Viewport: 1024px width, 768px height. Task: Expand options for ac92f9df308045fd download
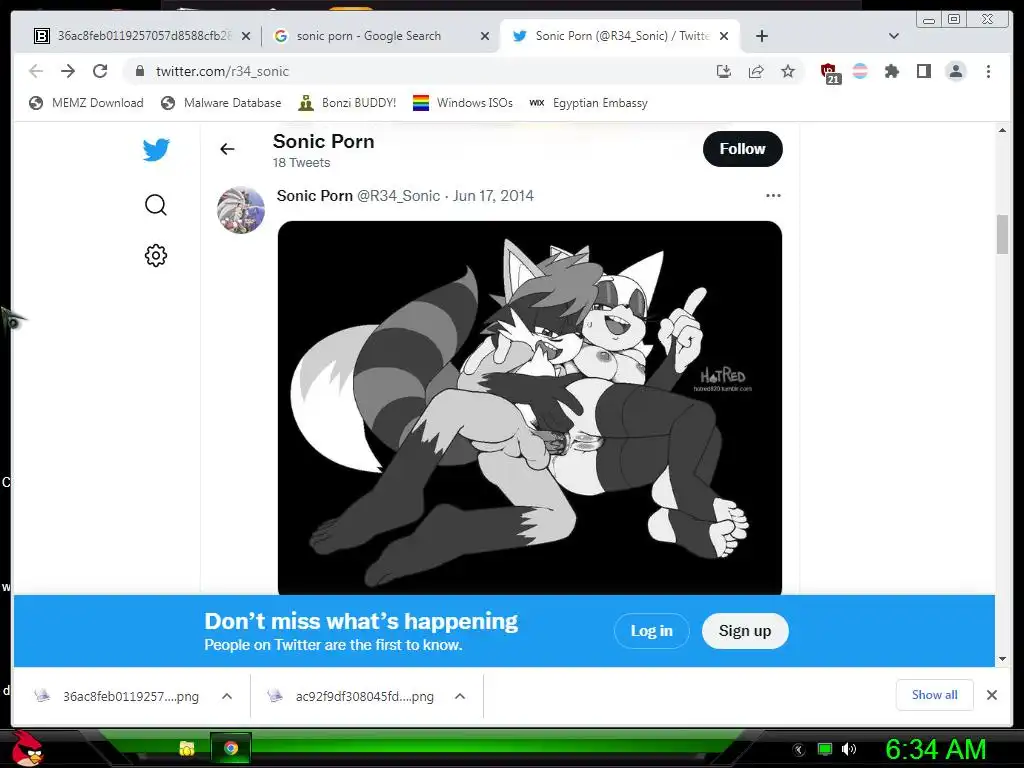coord(460,696)
